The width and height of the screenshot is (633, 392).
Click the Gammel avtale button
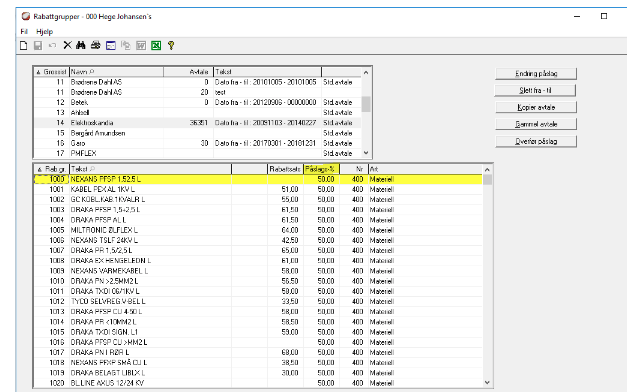(536, 124)
